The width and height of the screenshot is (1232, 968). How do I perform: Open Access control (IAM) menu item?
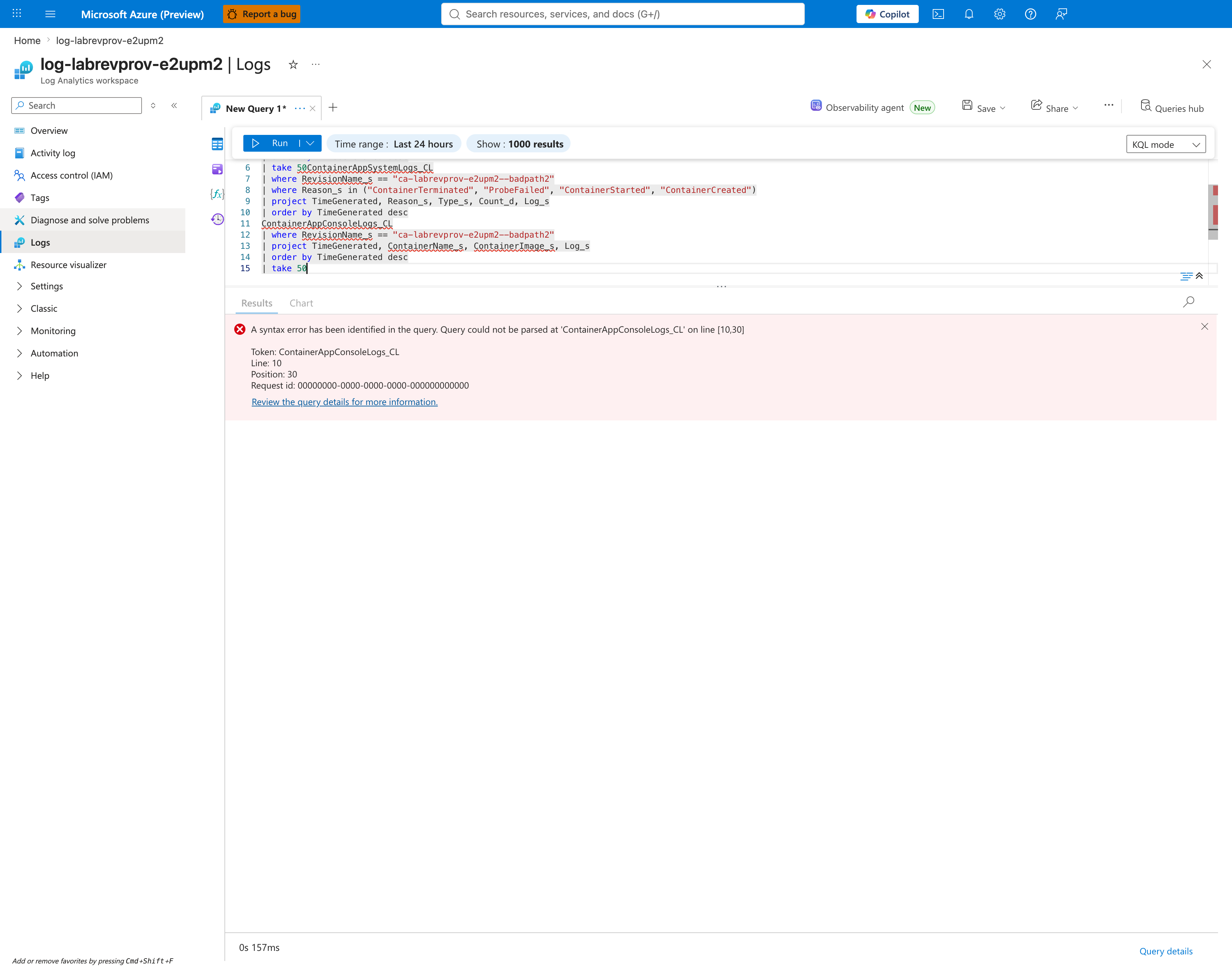(92, 175)
